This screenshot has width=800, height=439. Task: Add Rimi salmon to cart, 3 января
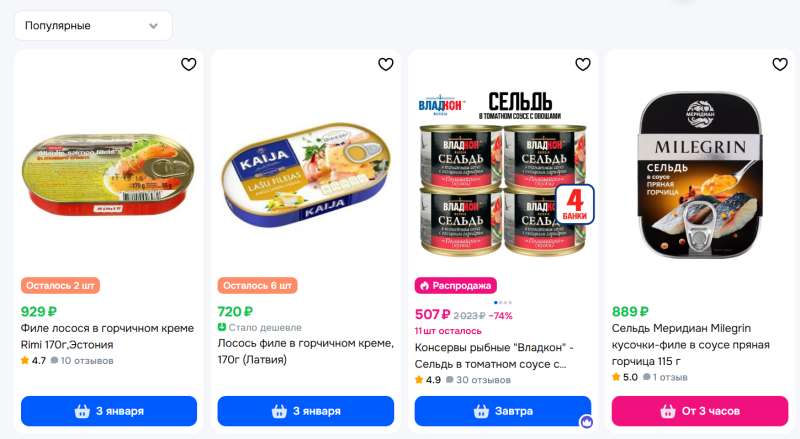[109, 411]
